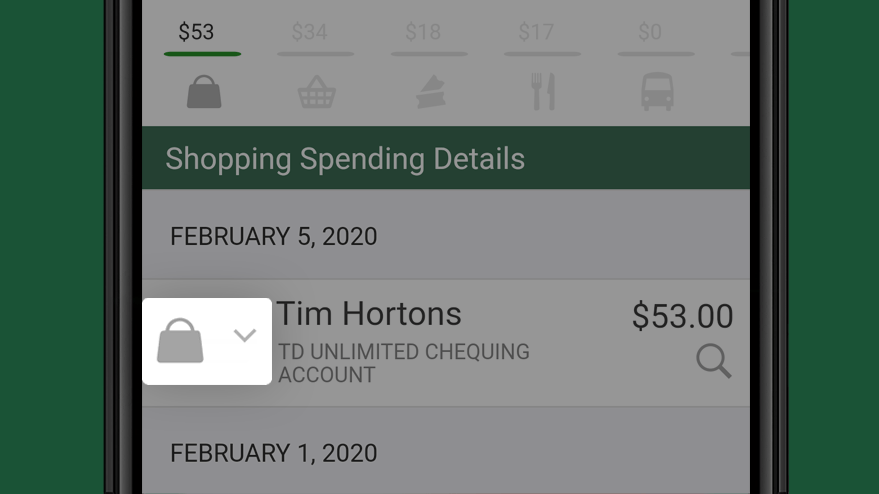Screen dimensions: 879x494
Task: Switch to the $18 spending tab
Action: pos(423,32)
